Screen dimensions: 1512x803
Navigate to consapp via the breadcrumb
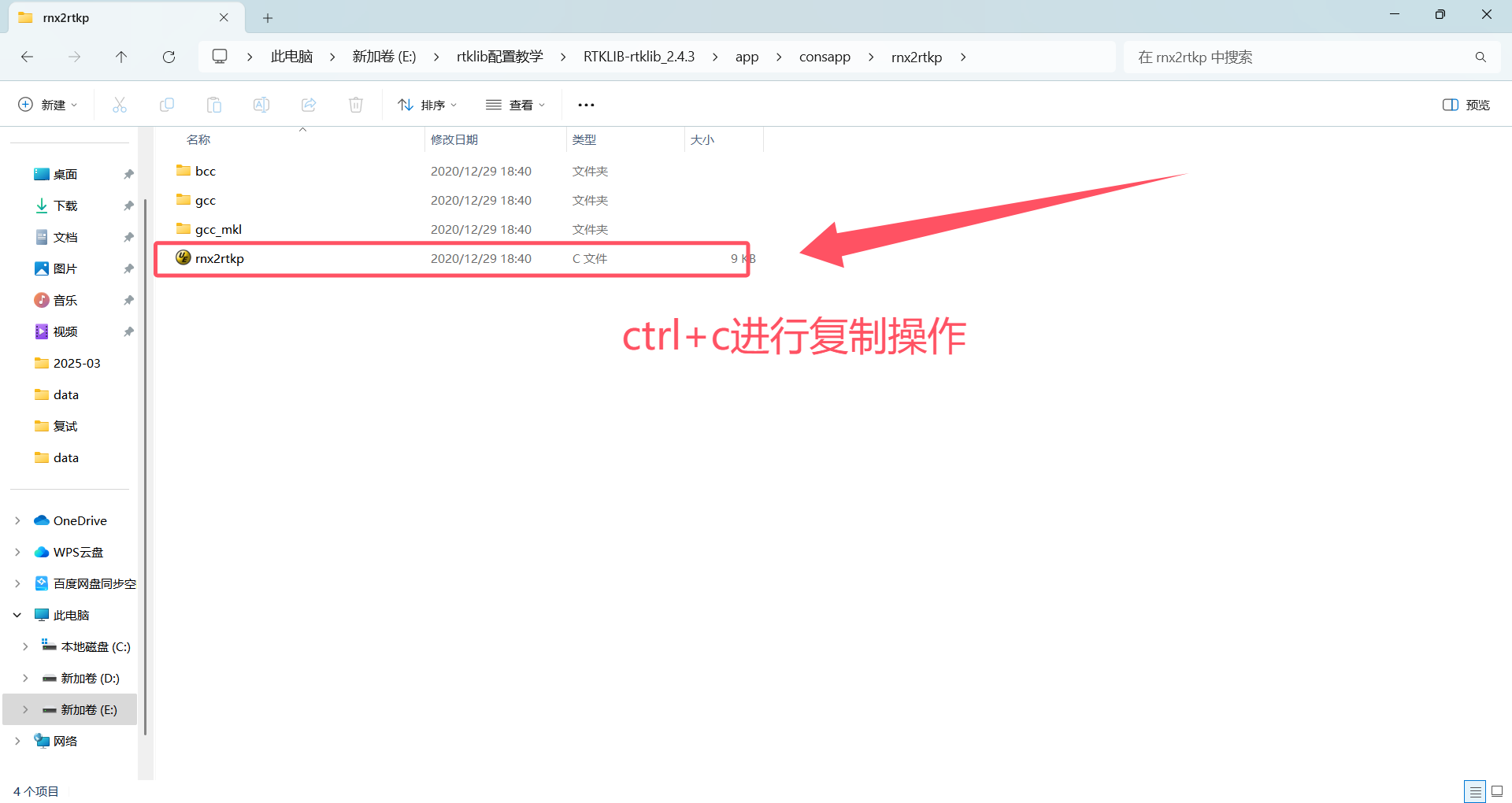[825, 57]
